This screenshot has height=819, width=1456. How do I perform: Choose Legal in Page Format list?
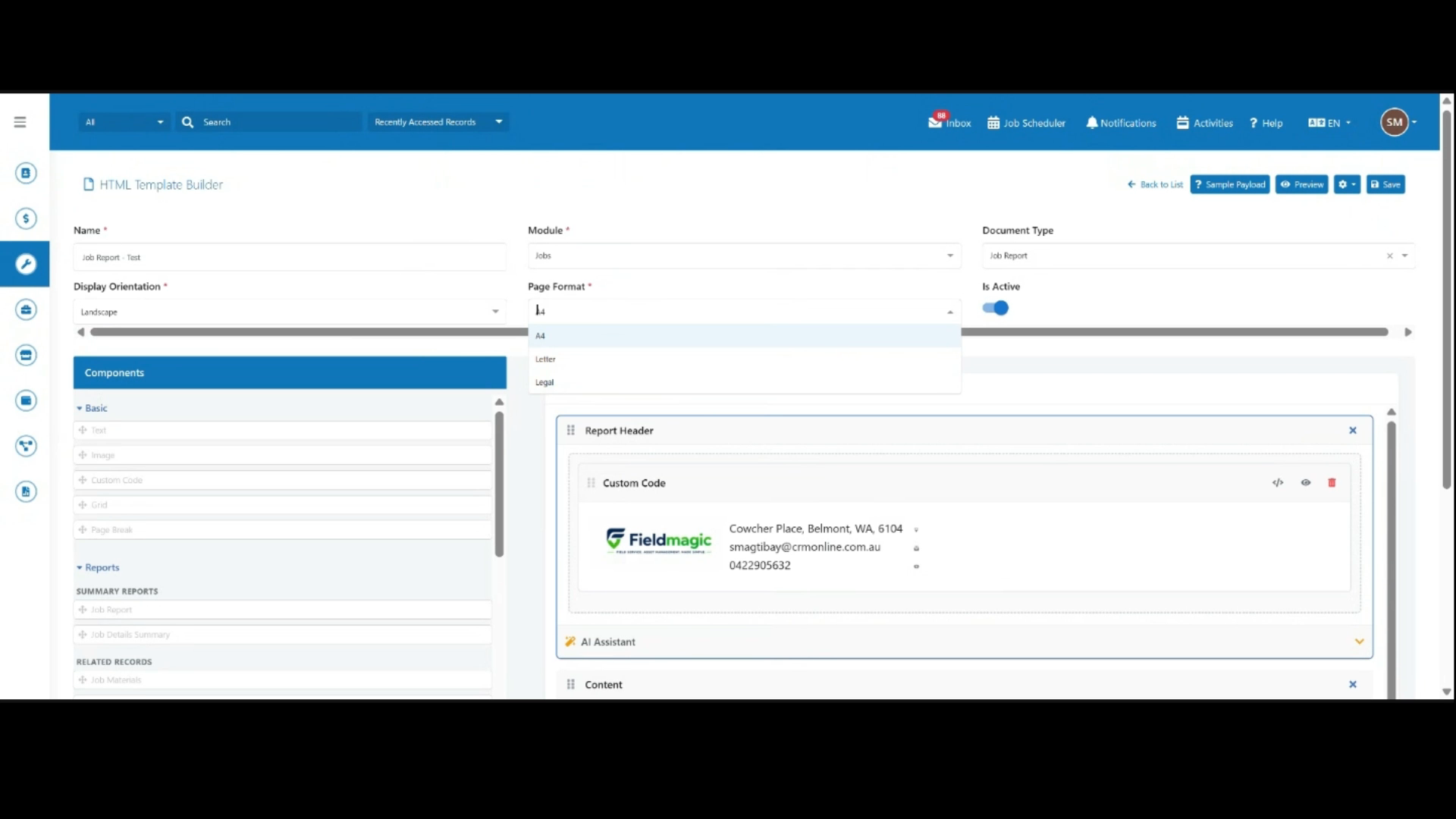point(744,382)
